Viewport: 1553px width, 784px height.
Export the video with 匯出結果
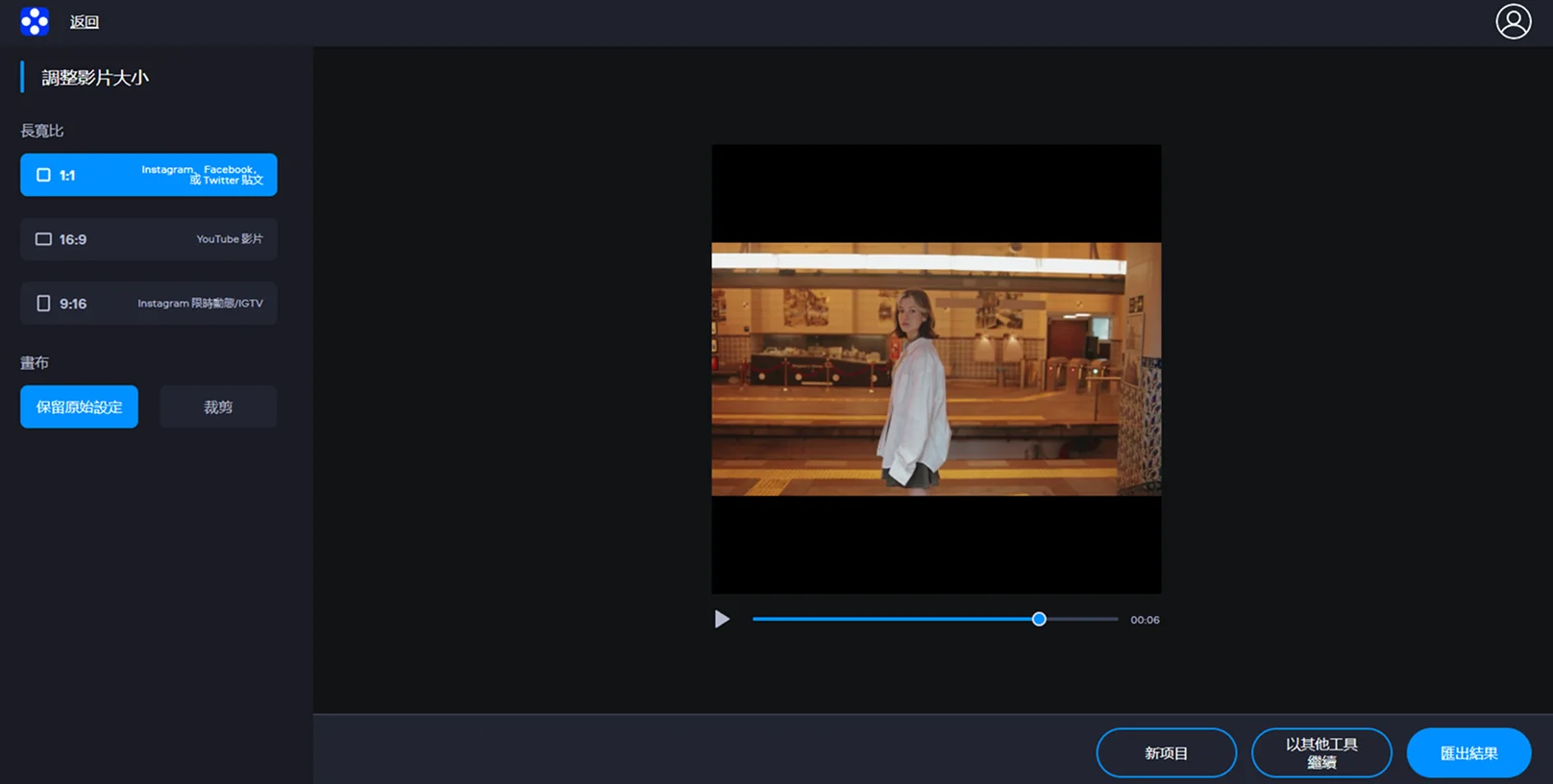1468,753
